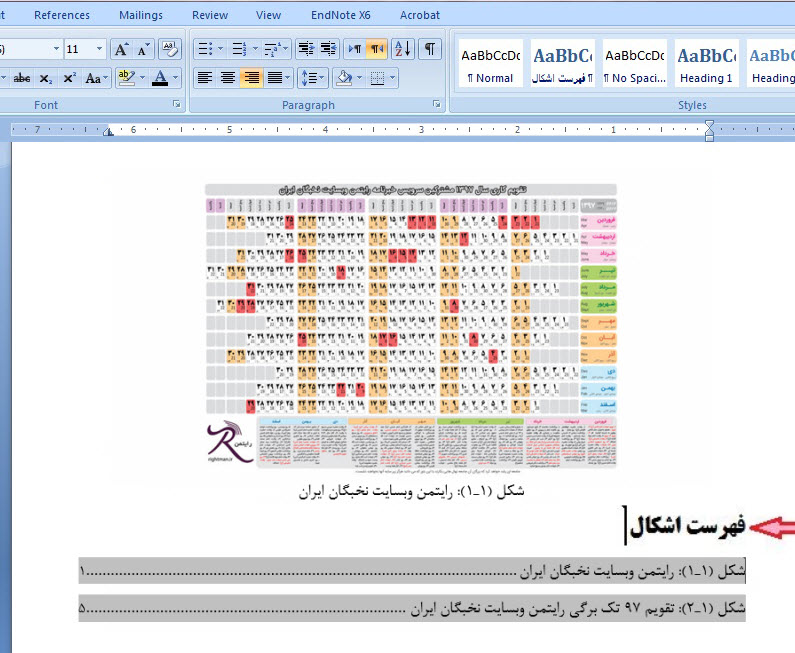Open the EndNote X6 tab

pos(340,15)
